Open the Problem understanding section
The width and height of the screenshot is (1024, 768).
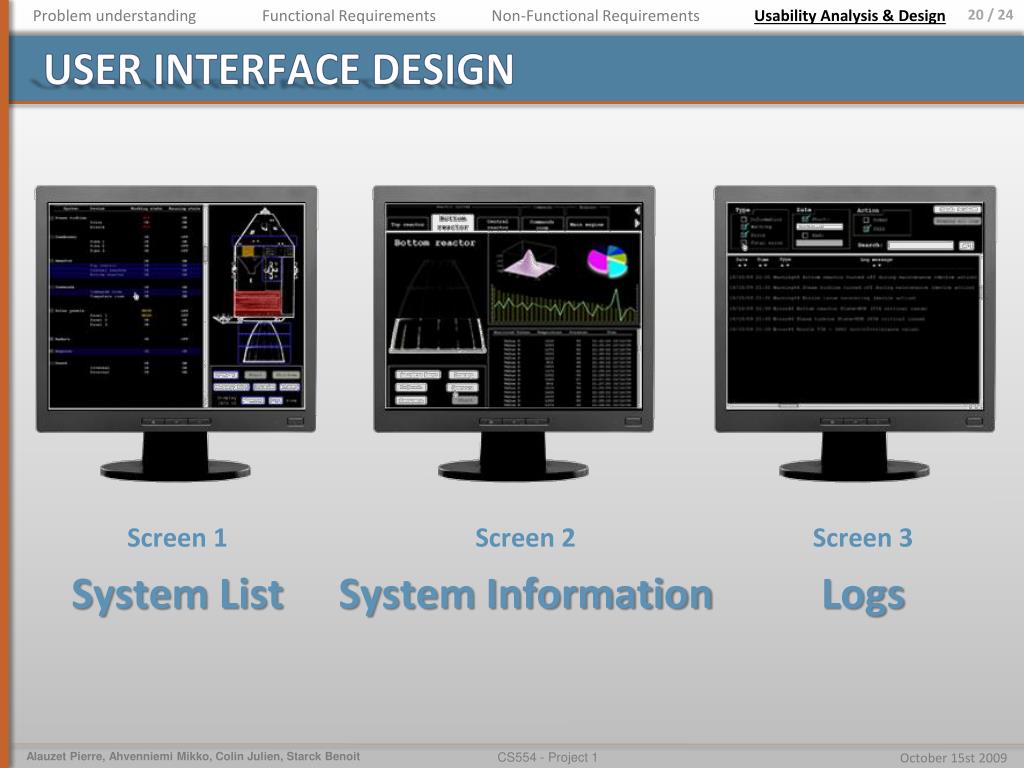point(114,16)
